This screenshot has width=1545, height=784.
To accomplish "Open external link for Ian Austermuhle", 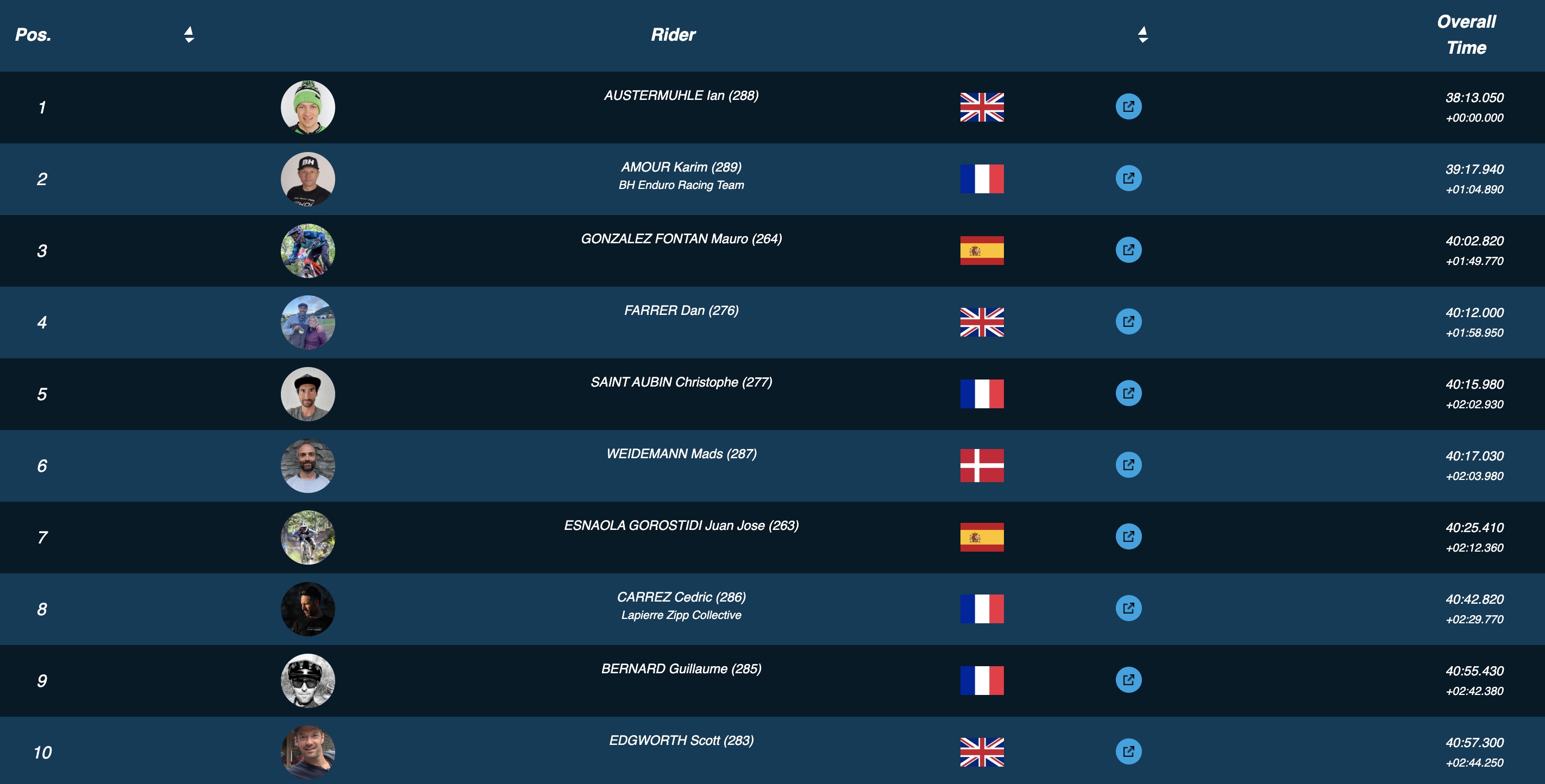I will [1128, 107].
